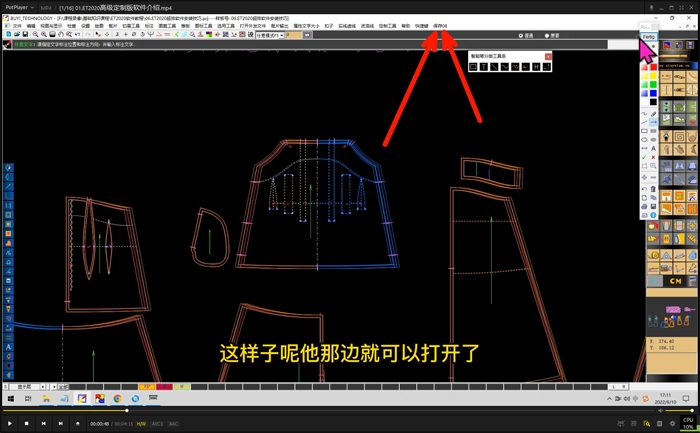Pick the solid yellow color swatch

tap(653, 76)
